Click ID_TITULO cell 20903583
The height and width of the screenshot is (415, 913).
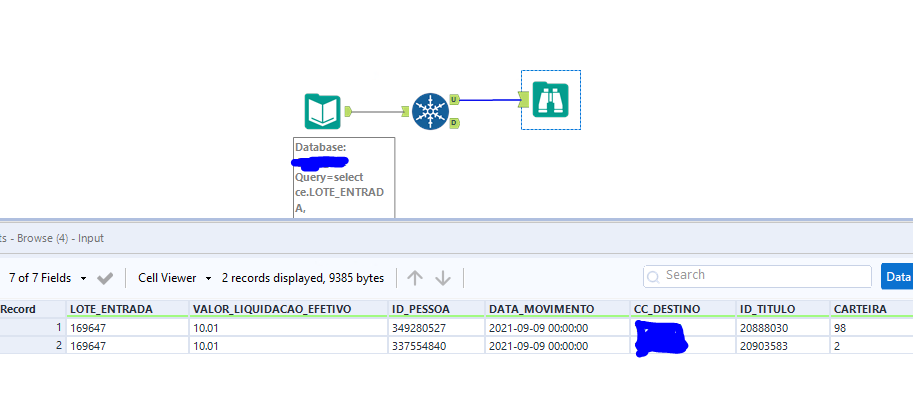coord(783,346)
